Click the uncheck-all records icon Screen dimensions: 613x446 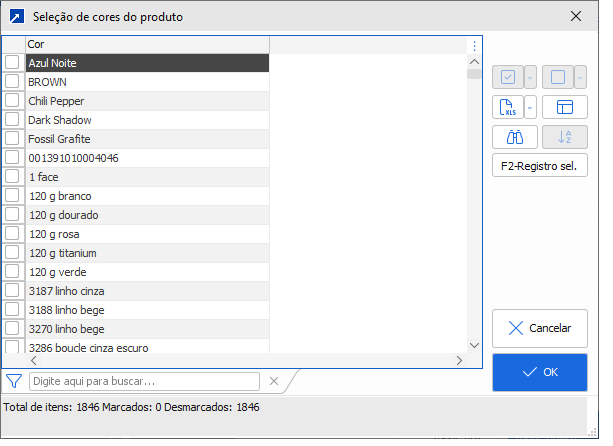(x=557, y=77)
